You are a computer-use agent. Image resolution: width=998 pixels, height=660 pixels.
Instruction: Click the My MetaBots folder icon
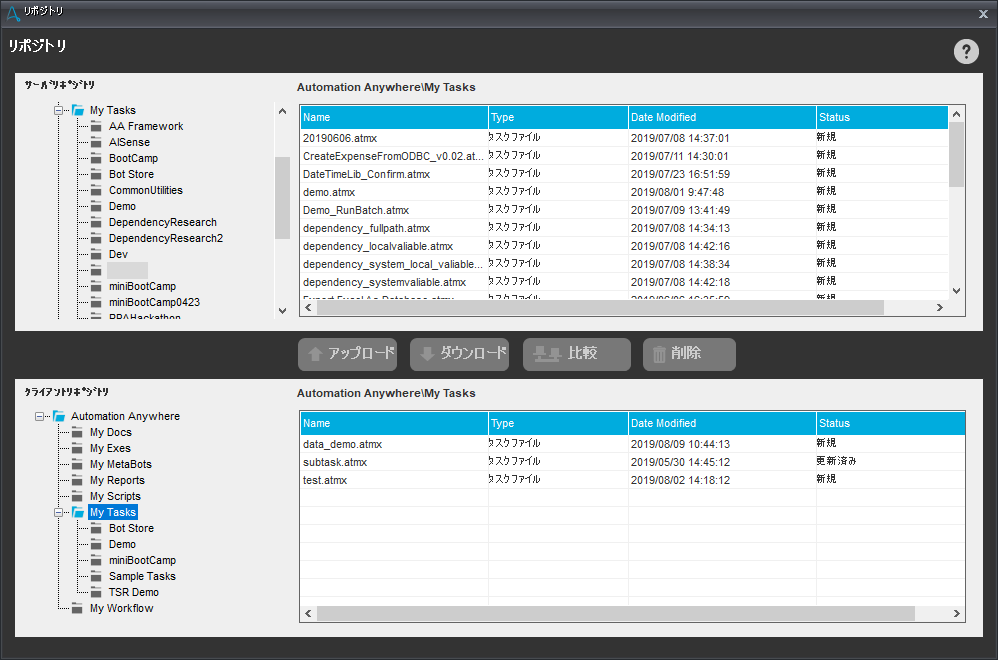(77, 465)
